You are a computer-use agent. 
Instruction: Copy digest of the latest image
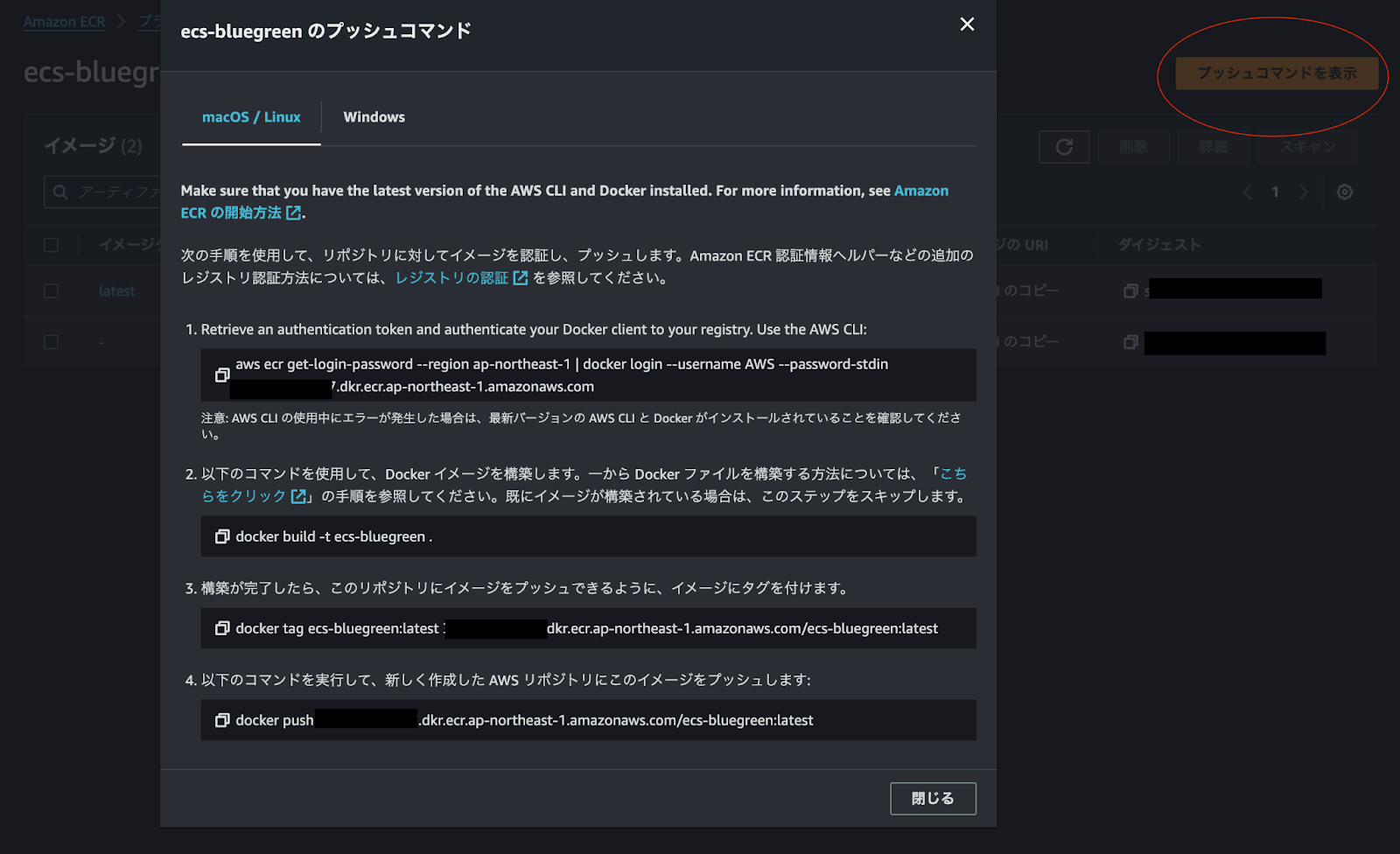[1130, 290]
